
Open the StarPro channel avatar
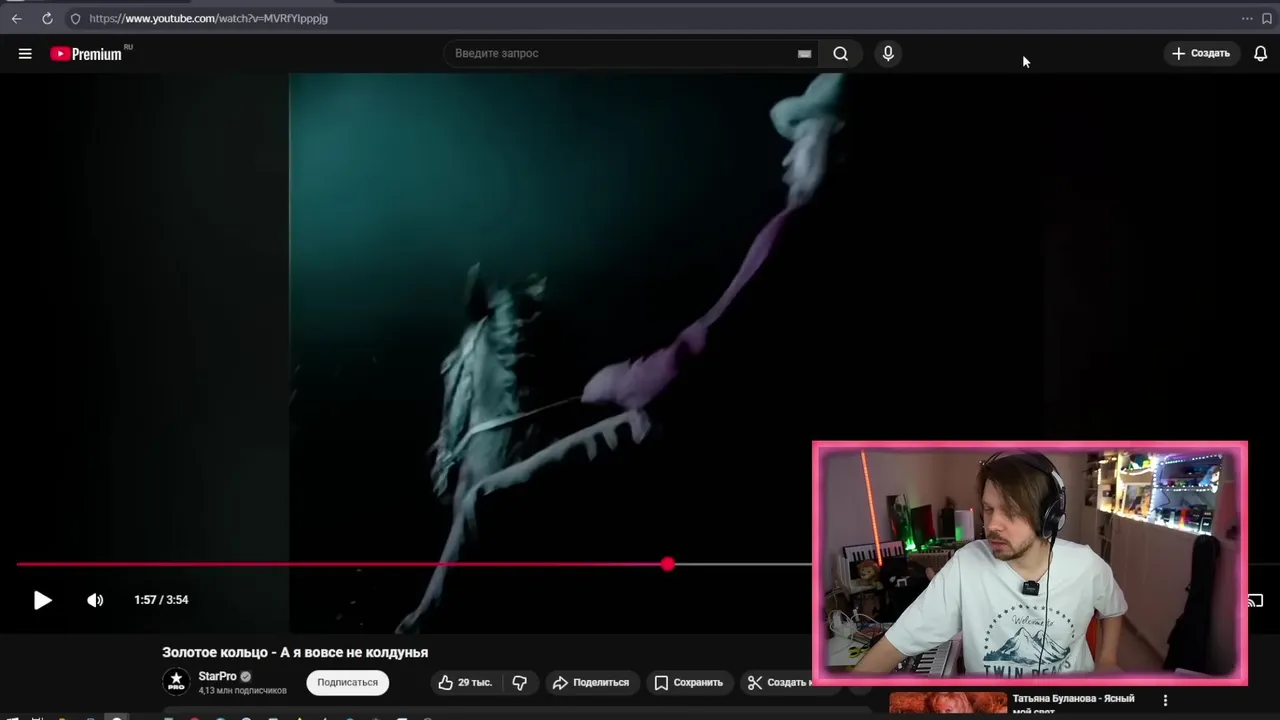coord(176,682)
